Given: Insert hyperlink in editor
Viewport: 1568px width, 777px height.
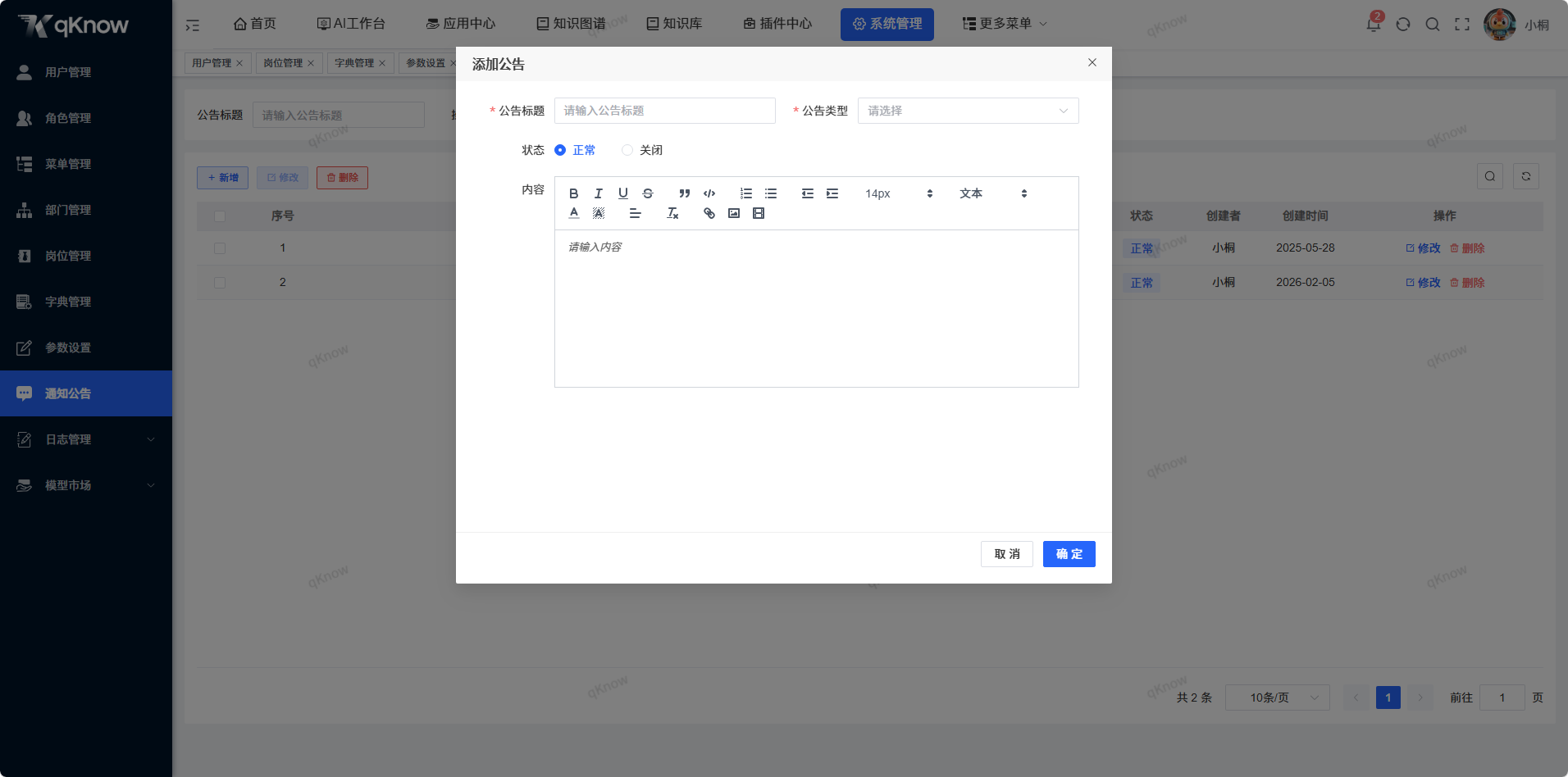Looking at the screenshot, I should tap(709, 213).
